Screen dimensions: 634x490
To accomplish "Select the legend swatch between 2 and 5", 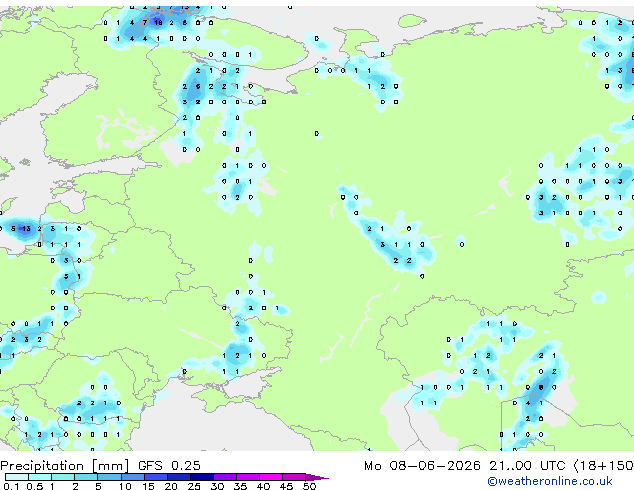I will (86, 477).
